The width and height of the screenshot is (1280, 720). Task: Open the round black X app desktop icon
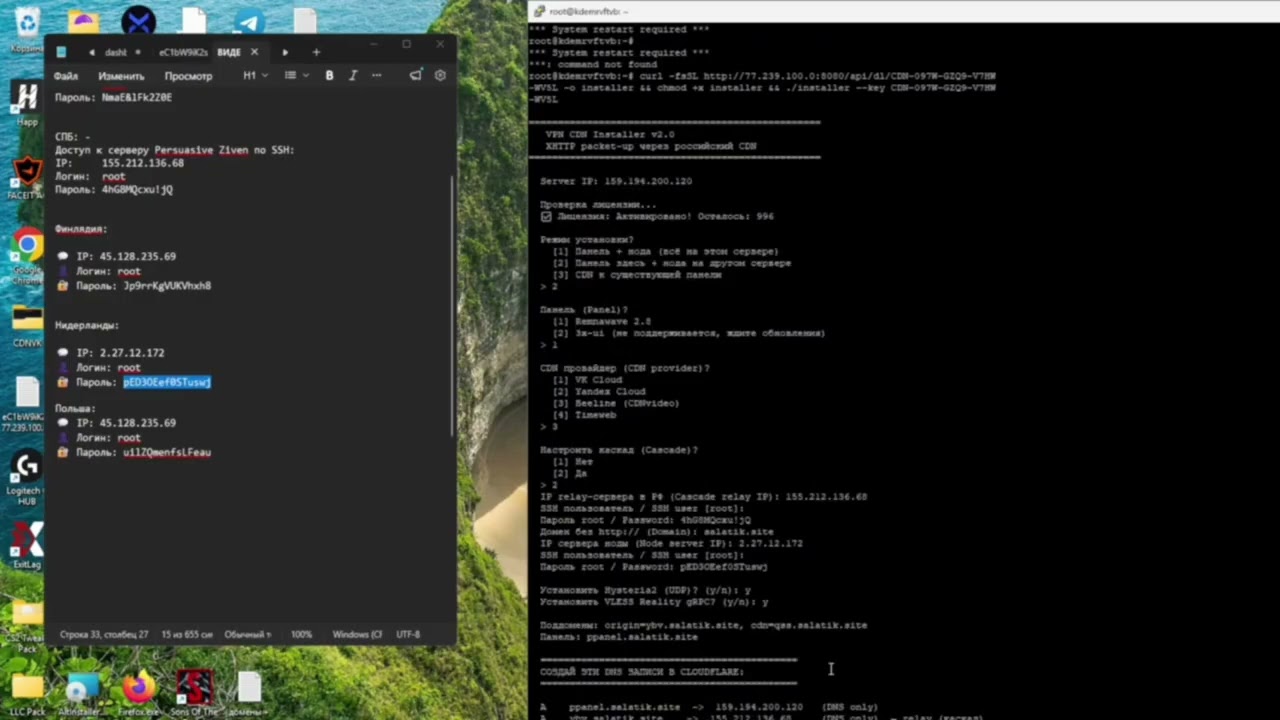coord(138,20)
